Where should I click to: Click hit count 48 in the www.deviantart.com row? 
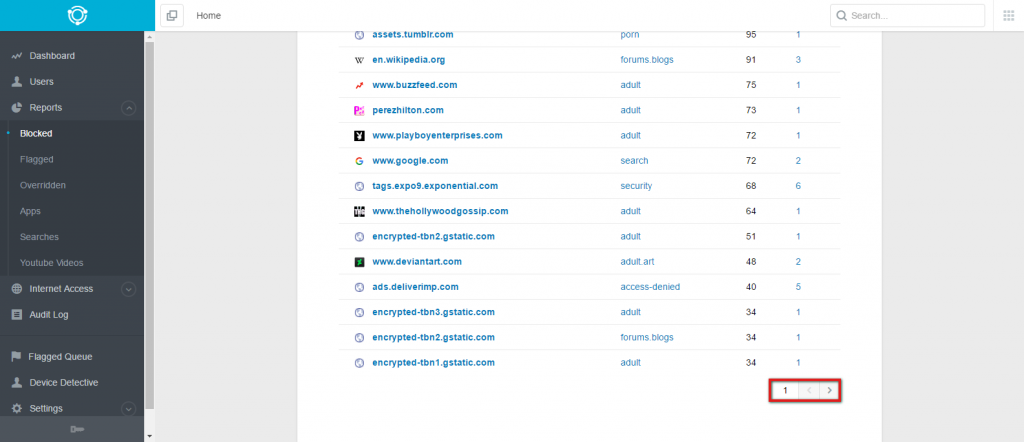(x=750, y=262)
